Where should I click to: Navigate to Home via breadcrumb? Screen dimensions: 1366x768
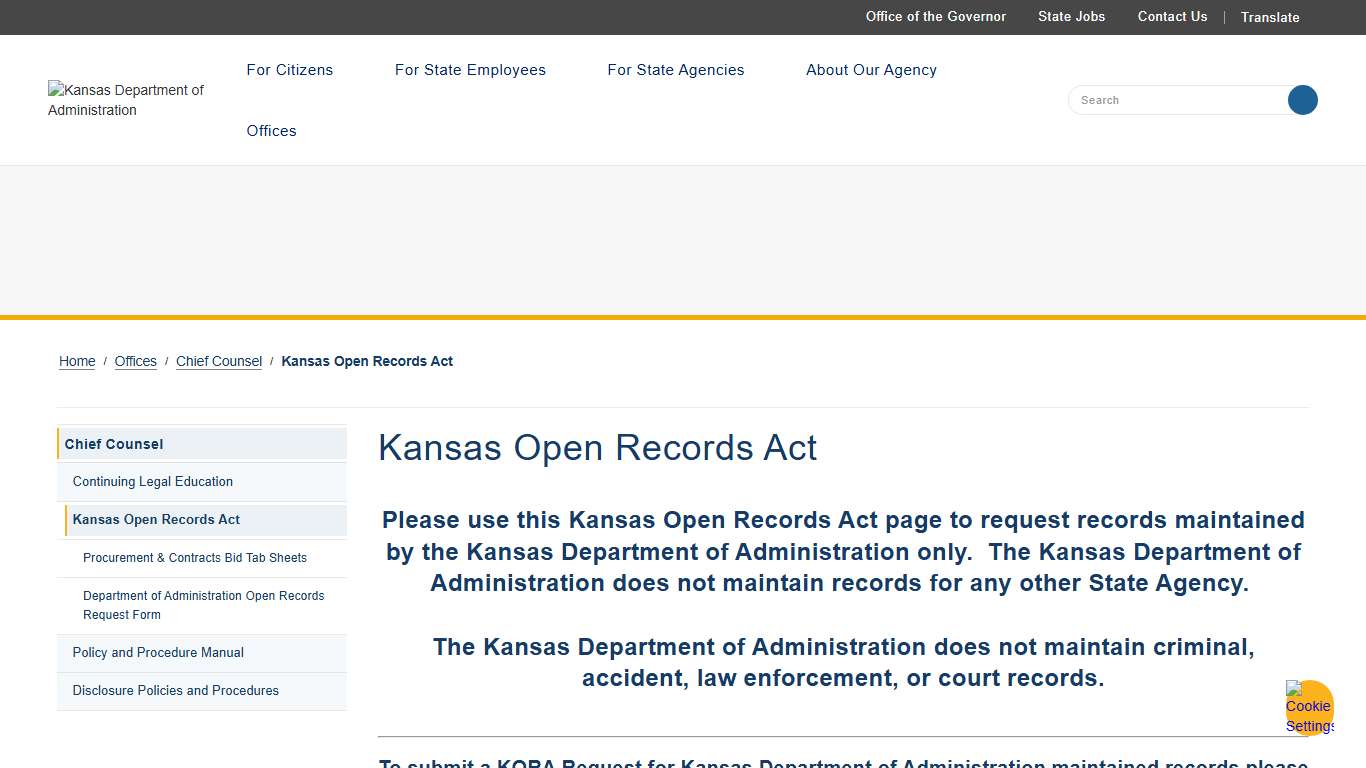[x=76, y=361]
